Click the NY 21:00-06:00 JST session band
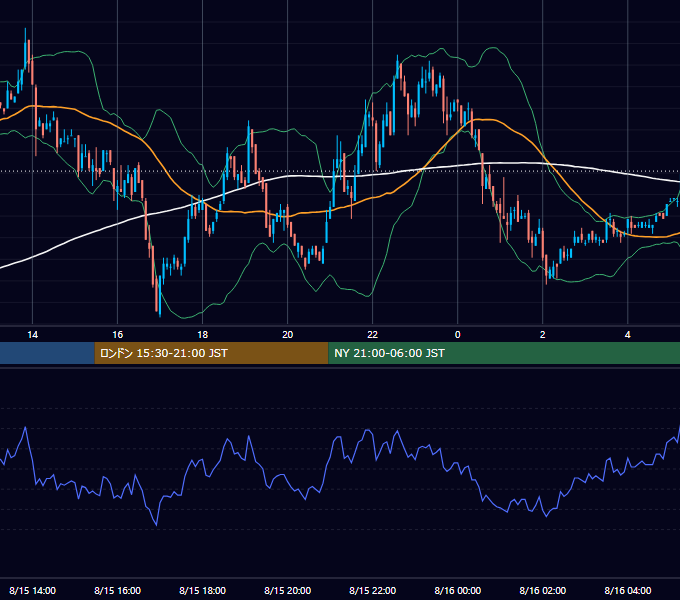680x600 pixels. (504, 353)
